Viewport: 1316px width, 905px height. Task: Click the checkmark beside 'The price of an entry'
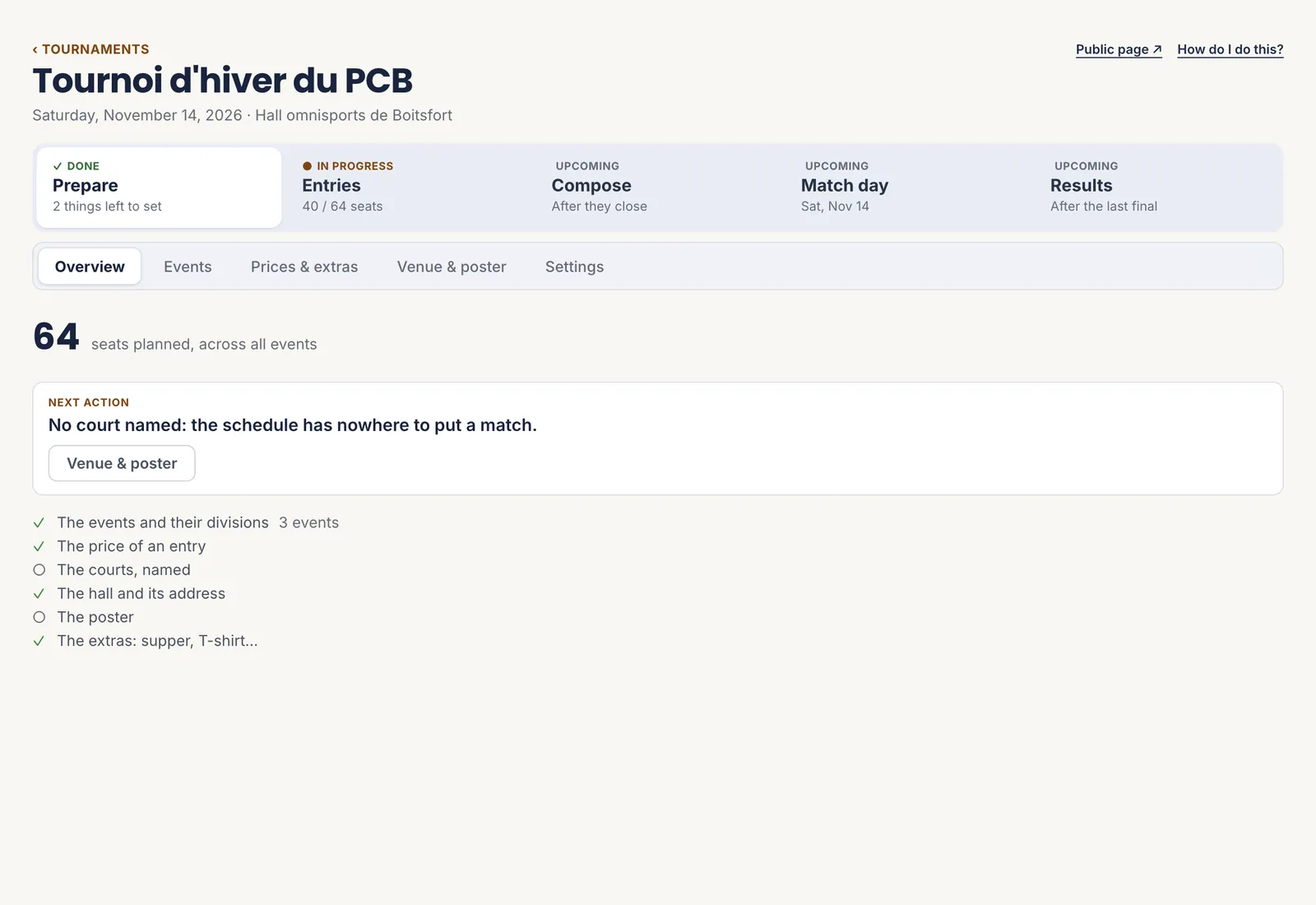[x=39, y=546]
